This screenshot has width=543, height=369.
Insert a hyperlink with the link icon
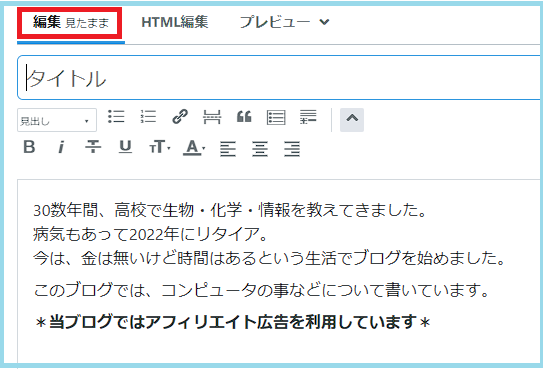(180, 117)
